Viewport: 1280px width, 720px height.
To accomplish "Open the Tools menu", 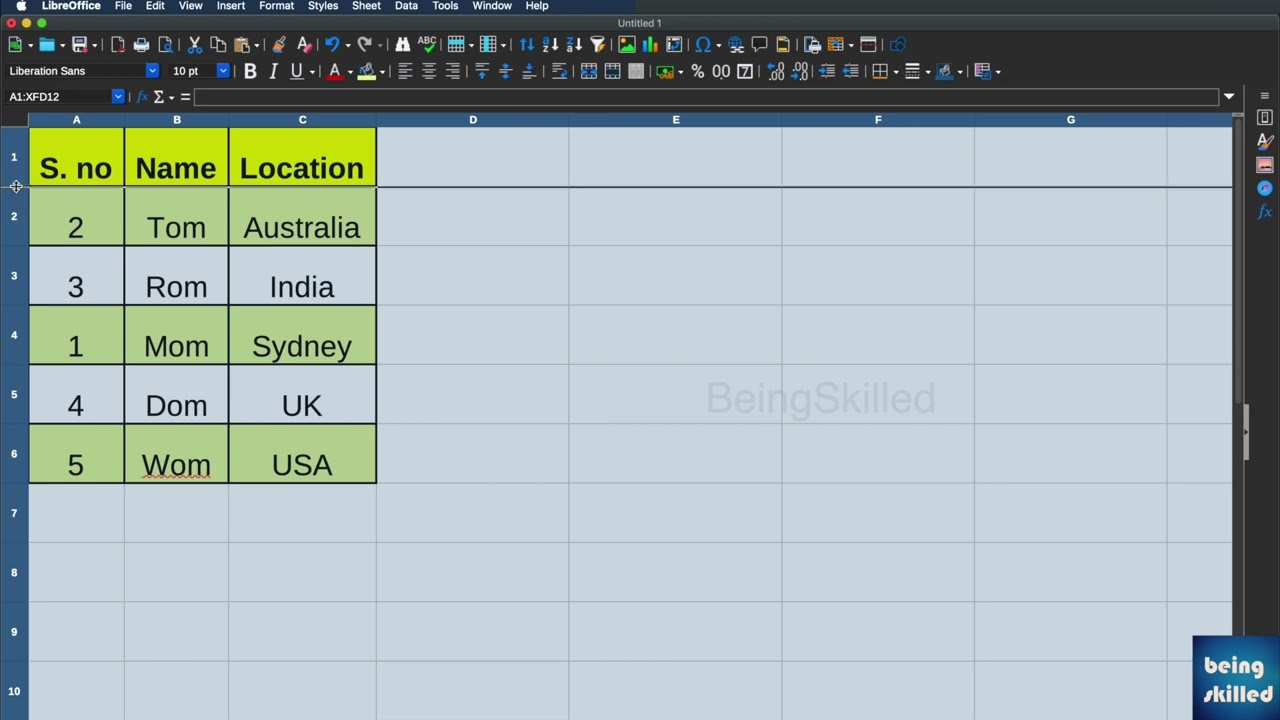I will [x=445, y=6].
